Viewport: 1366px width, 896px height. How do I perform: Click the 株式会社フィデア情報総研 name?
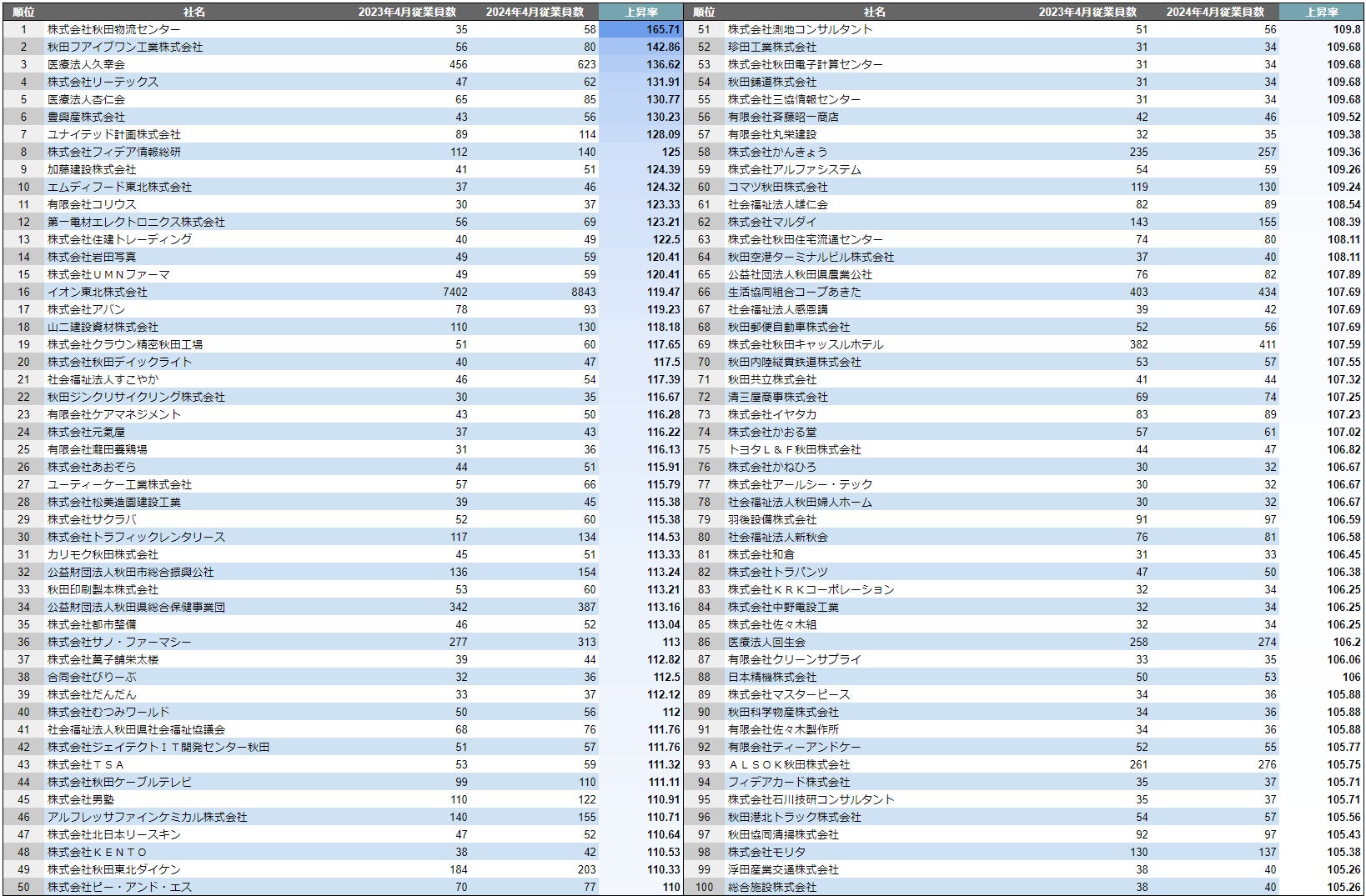click(114, 152)
